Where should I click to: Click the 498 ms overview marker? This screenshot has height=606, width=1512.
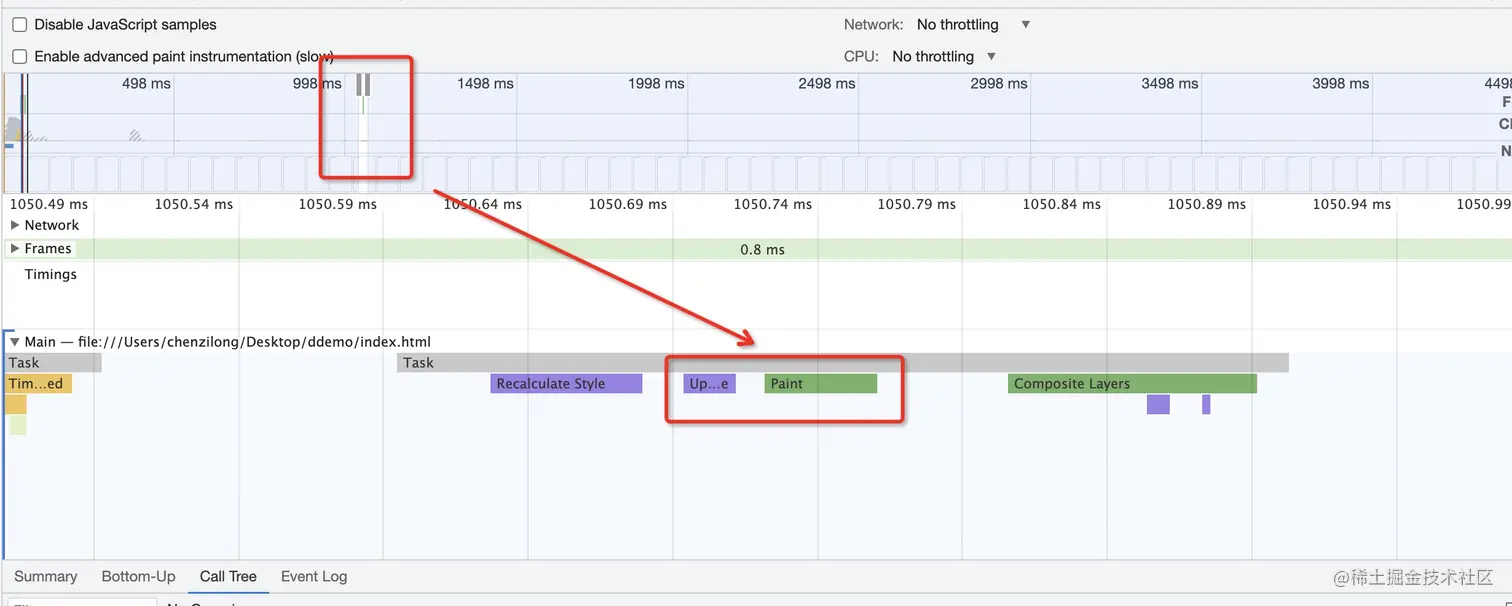coord(146,84)
